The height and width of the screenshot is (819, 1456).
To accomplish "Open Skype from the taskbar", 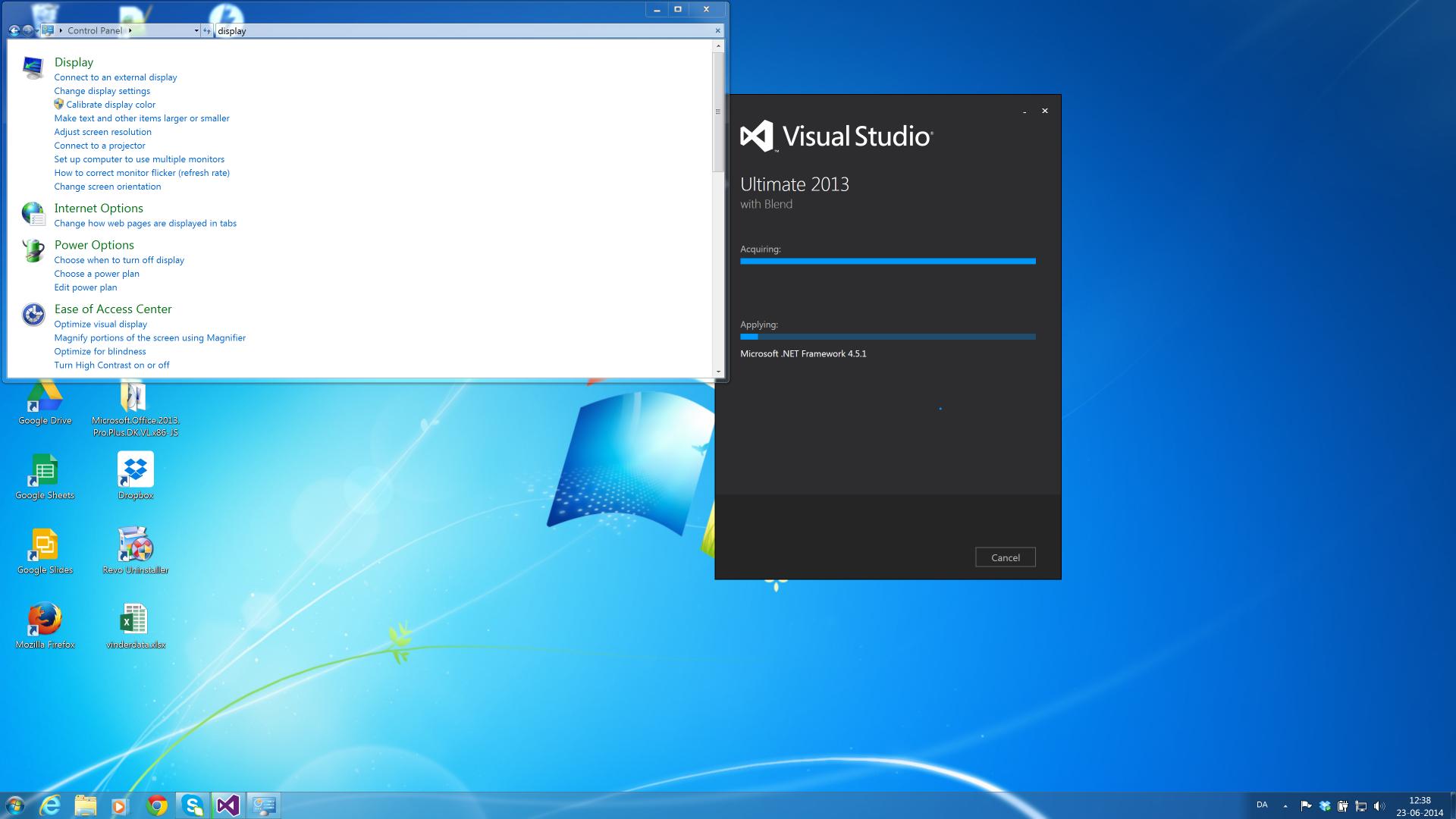I will point(192,806).
